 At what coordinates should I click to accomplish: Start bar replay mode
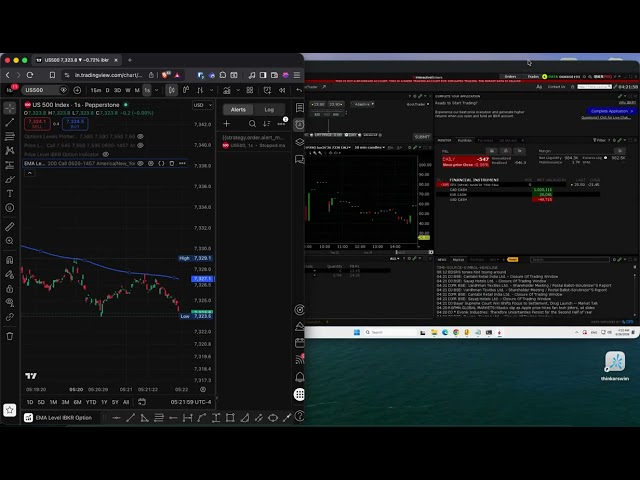(282, 90)
